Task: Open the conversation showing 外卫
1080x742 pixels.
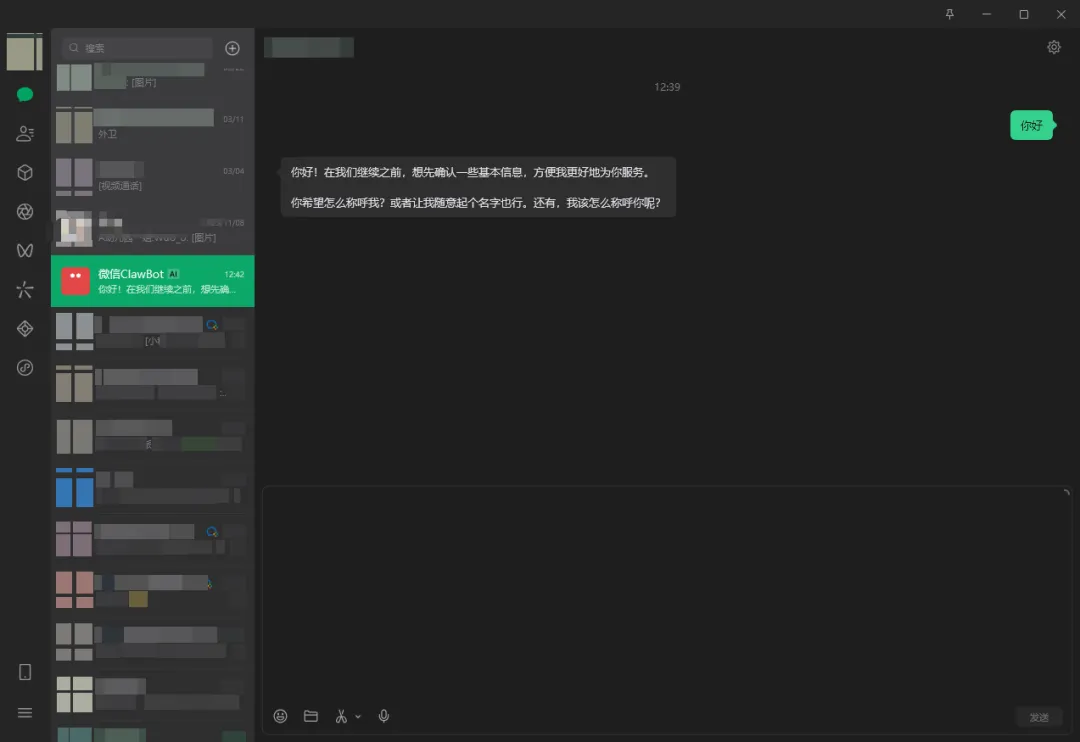Action: coord(153,125)
